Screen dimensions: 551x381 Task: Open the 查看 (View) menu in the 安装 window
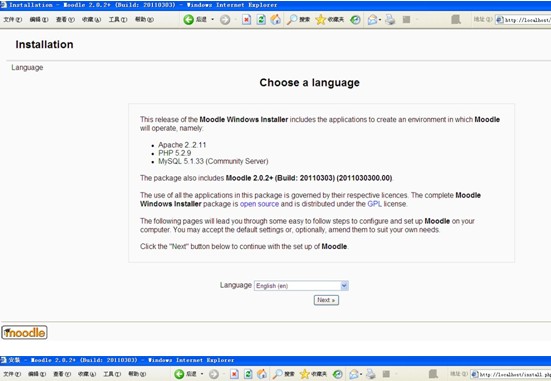62,374
